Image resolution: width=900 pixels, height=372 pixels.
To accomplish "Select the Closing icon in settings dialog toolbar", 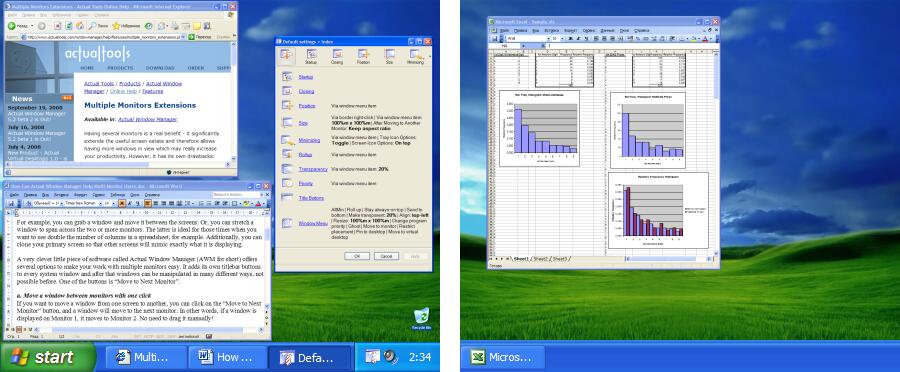I will (x=337, y=56).
